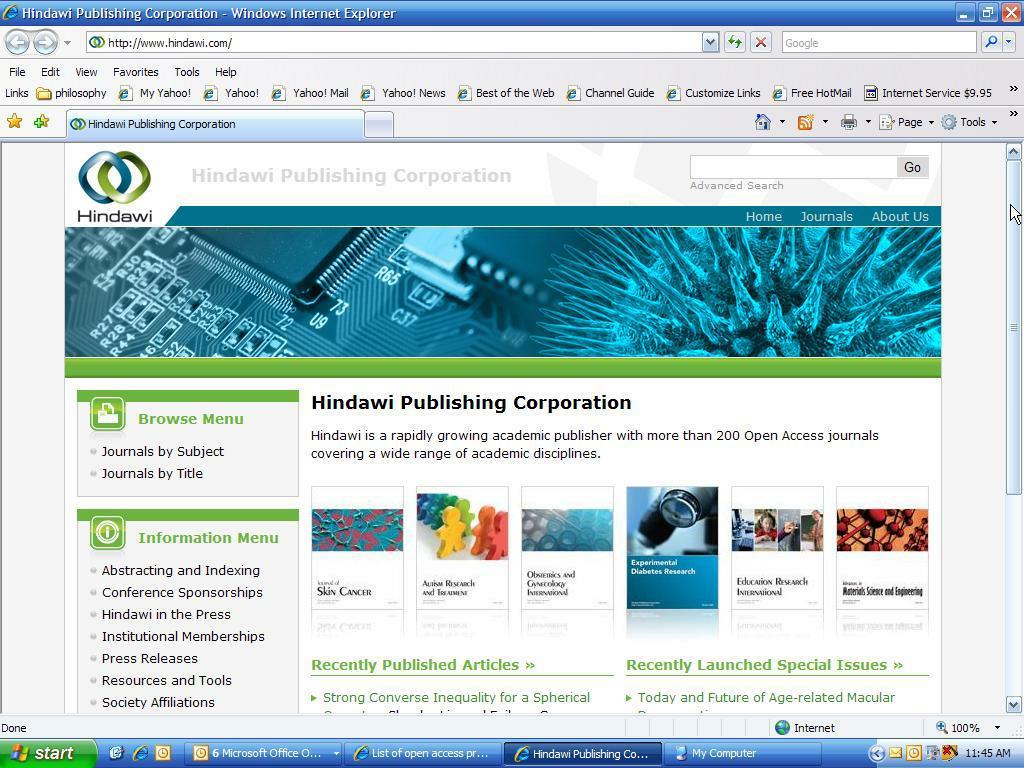The image size is (1024, 768).
Task: Open the Free HotMail bookmark
Action: click(x=812, y=93)
